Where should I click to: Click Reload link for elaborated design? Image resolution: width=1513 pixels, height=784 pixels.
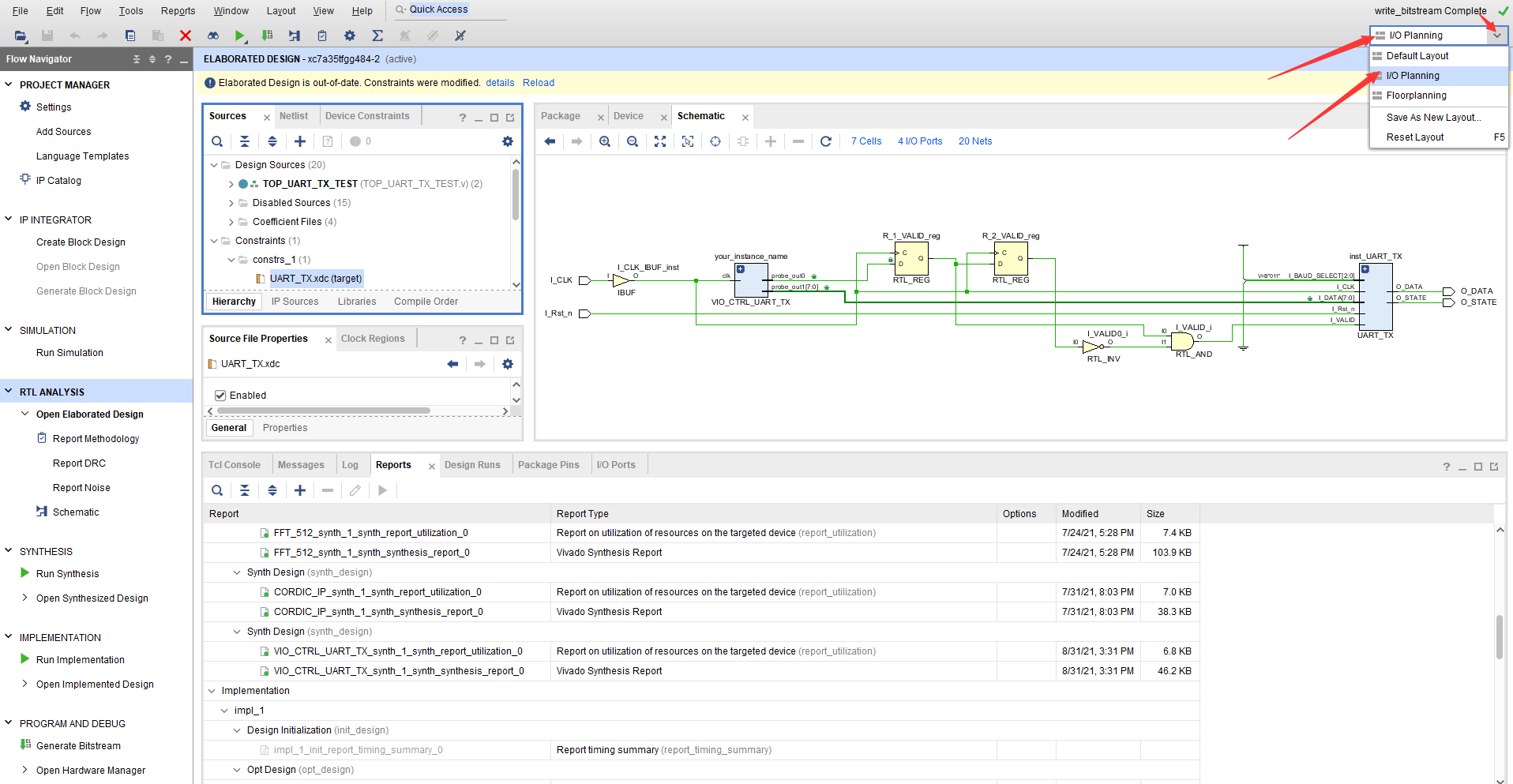coord(539,83)
